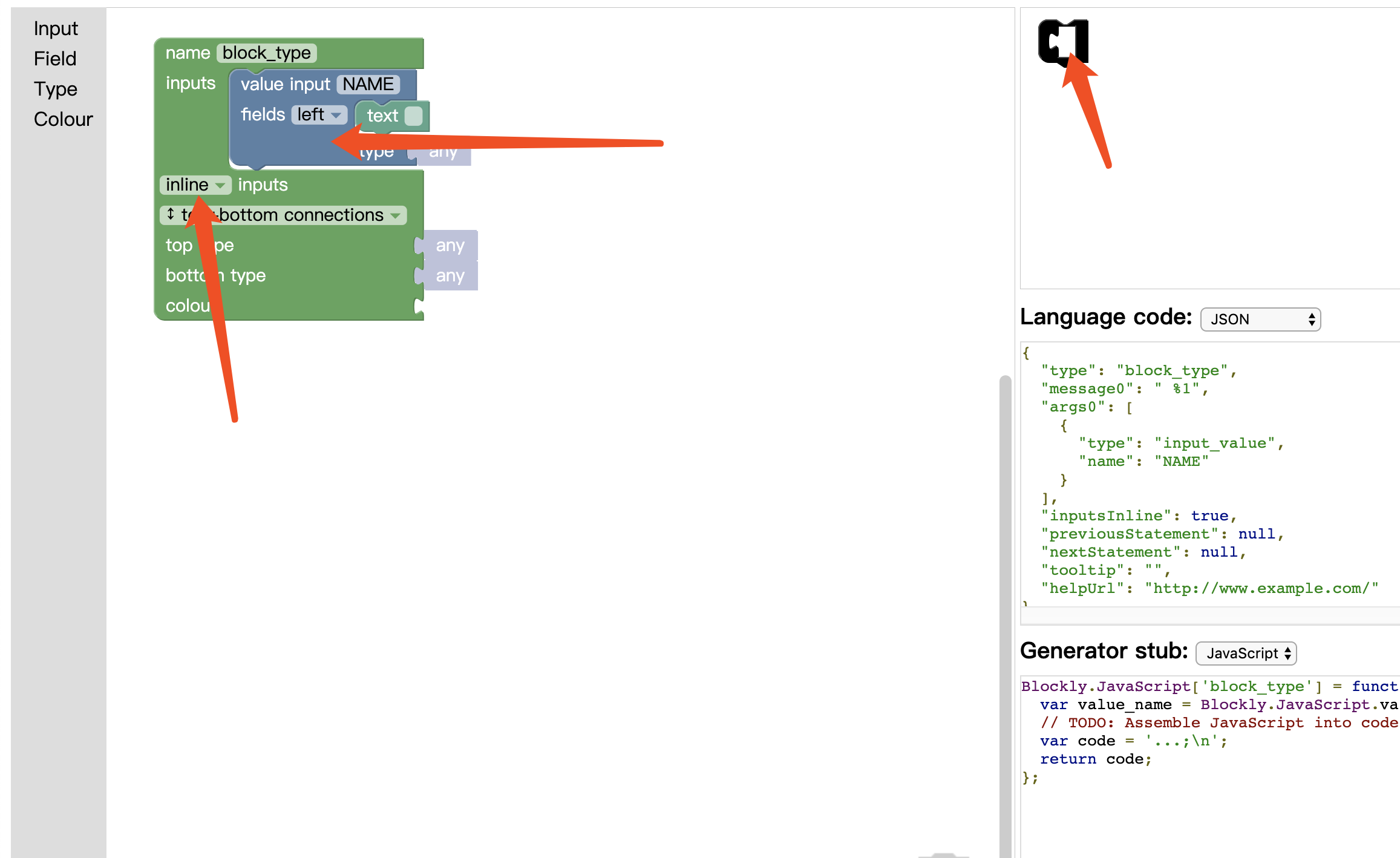Open the top+bottom connections dropdown
The height and width of the screenshot is (858, 1400).
[x=283, y=215]
